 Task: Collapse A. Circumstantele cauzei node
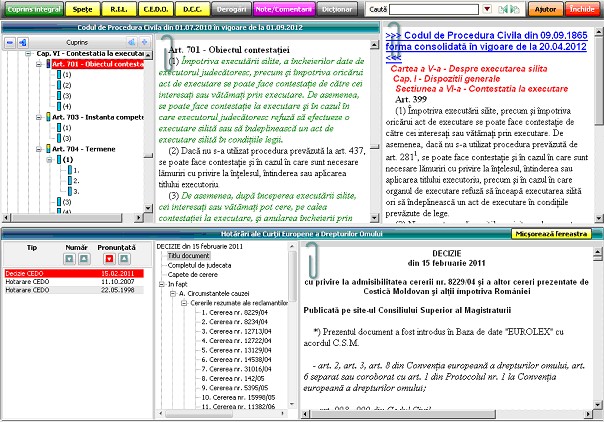173,293
